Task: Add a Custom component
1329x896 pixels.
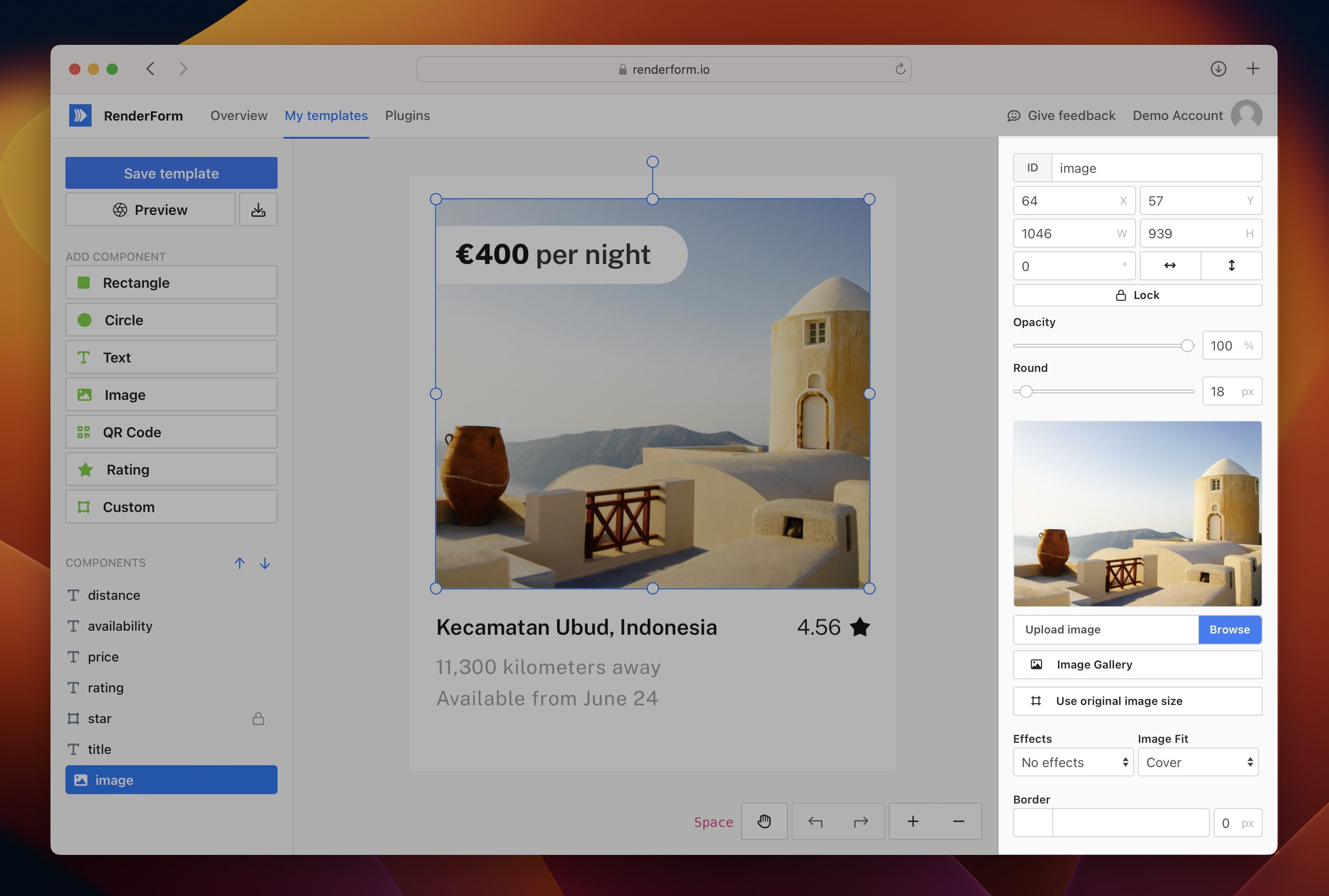Action: tap(171, 506)
